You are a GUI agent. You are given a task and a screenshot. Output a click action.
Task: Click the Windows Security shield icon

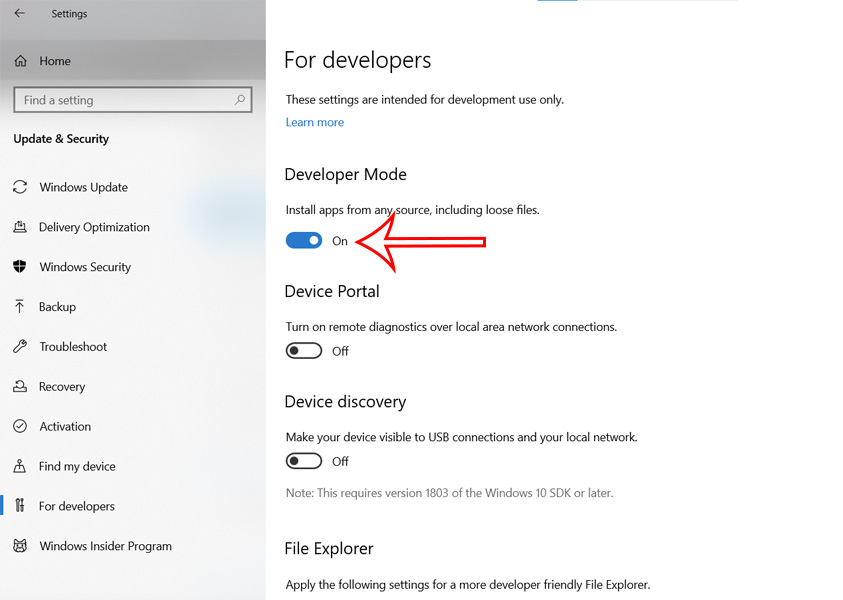[x=20, y=267]
